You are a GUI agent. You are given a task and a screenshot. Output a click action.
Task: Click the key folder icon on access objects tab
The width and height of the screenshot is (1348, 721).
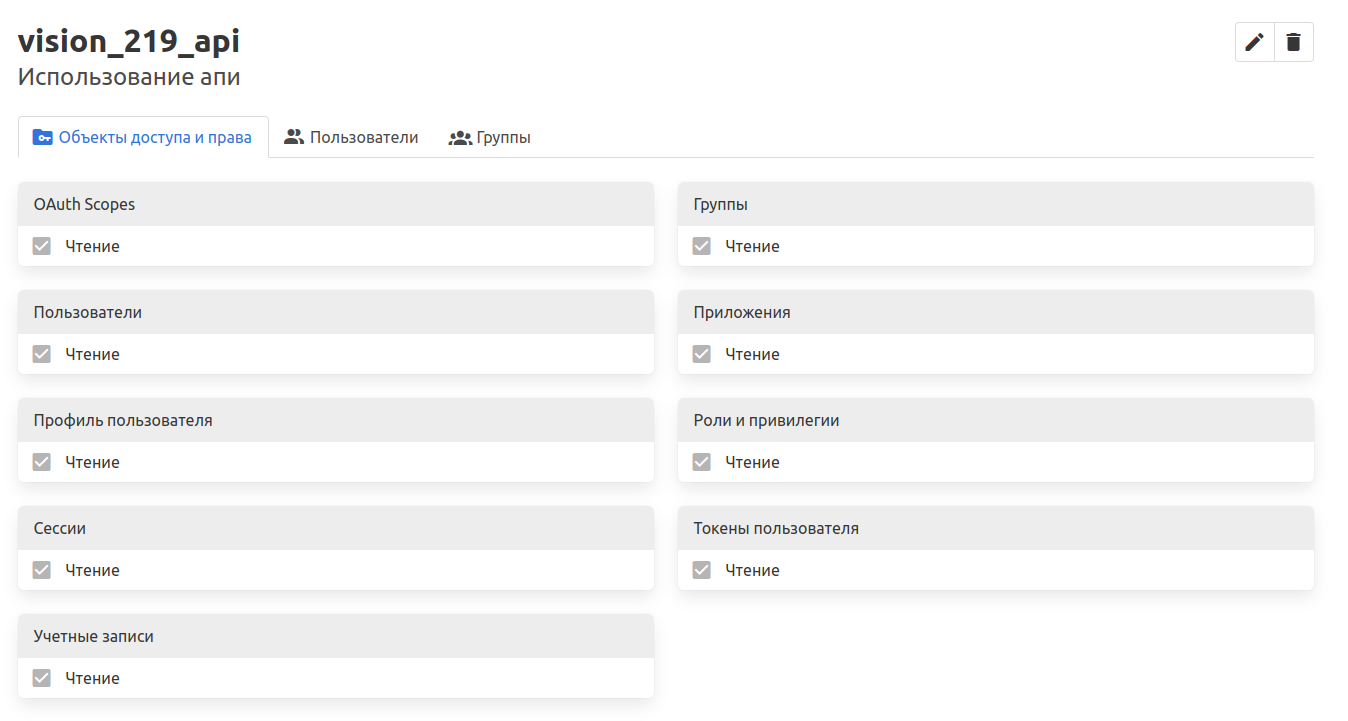click(42, 138)
